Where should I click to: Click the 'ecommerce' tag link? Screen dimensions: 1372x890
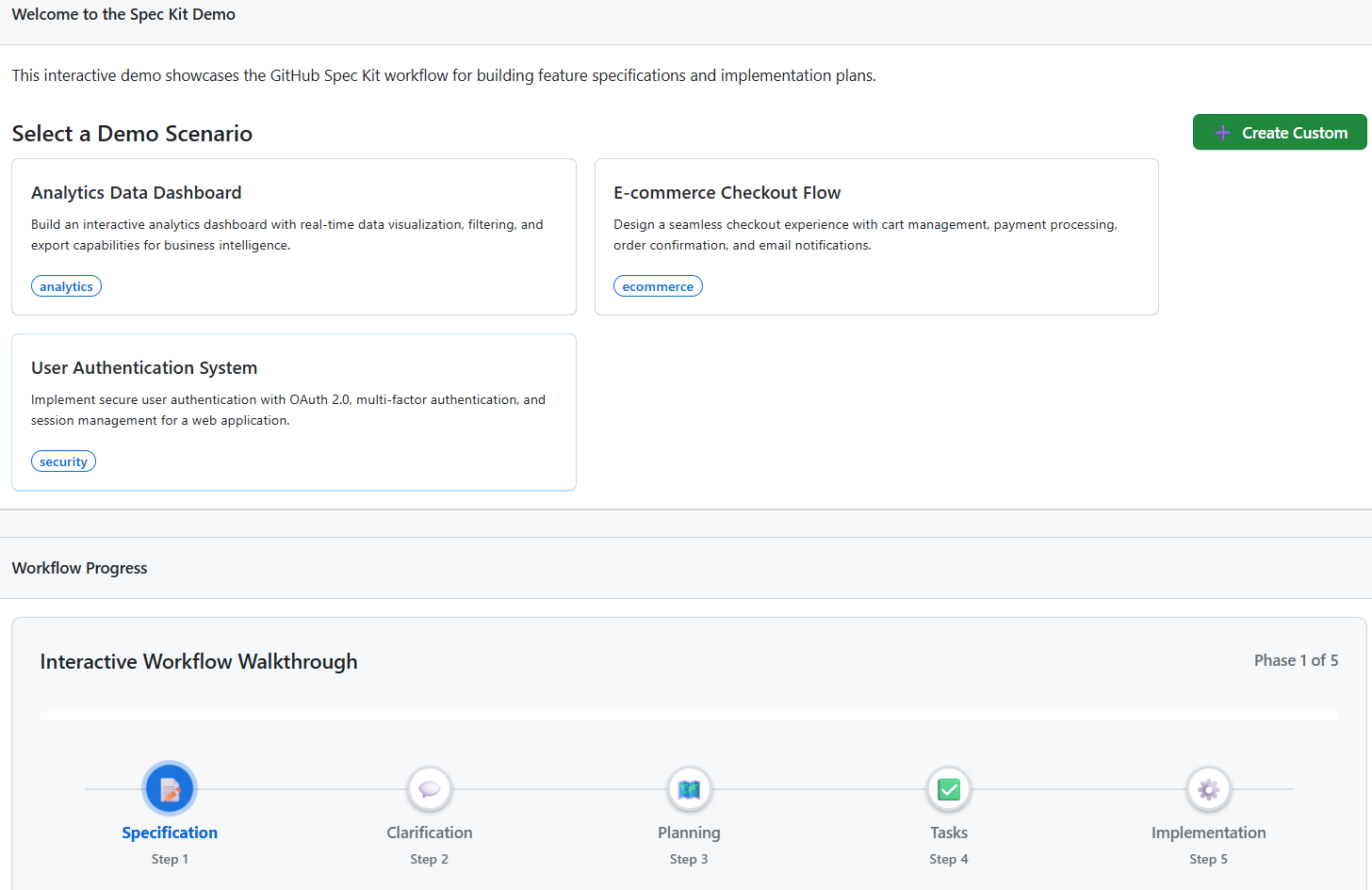[658, 285]
